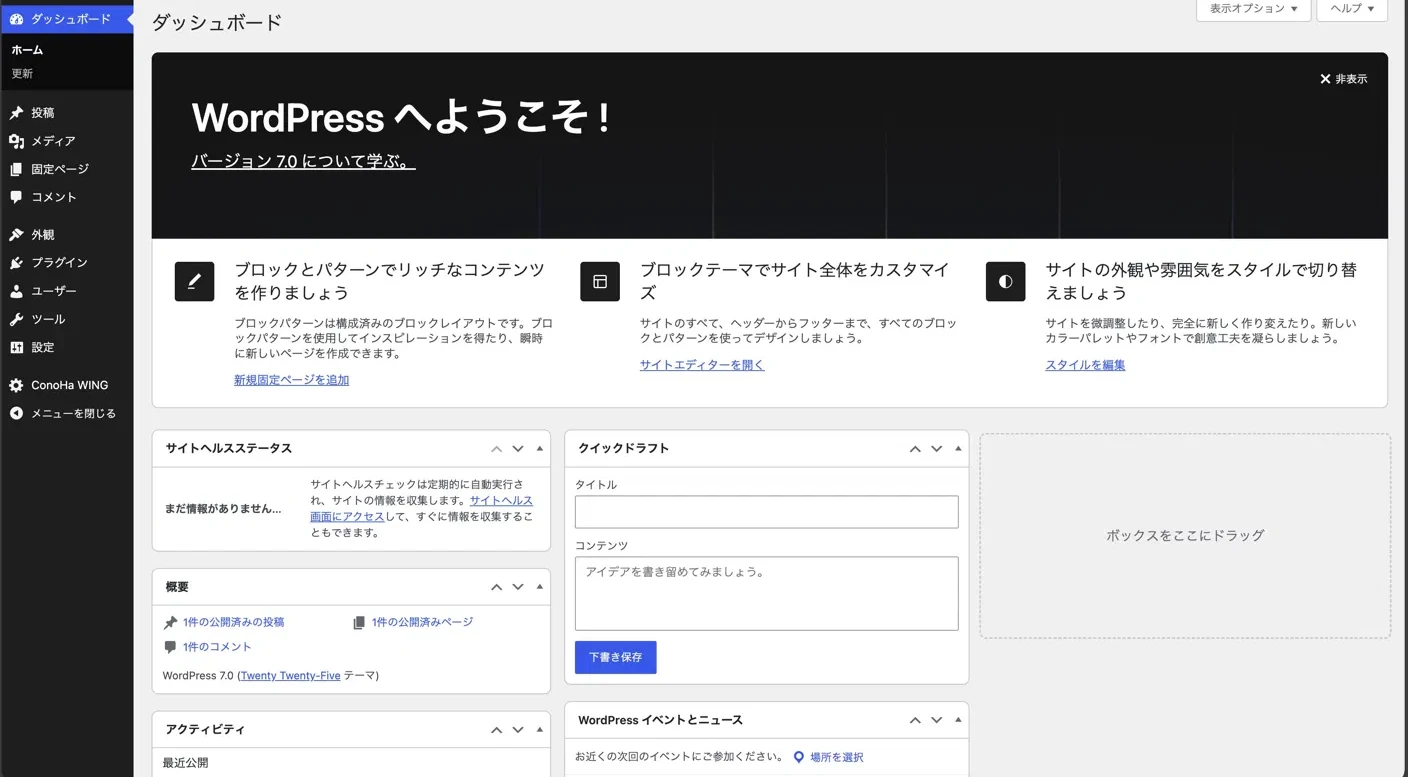Move WordPress イベントとニュース box up
The image size is (1408, 777).
tap(915, 720)
